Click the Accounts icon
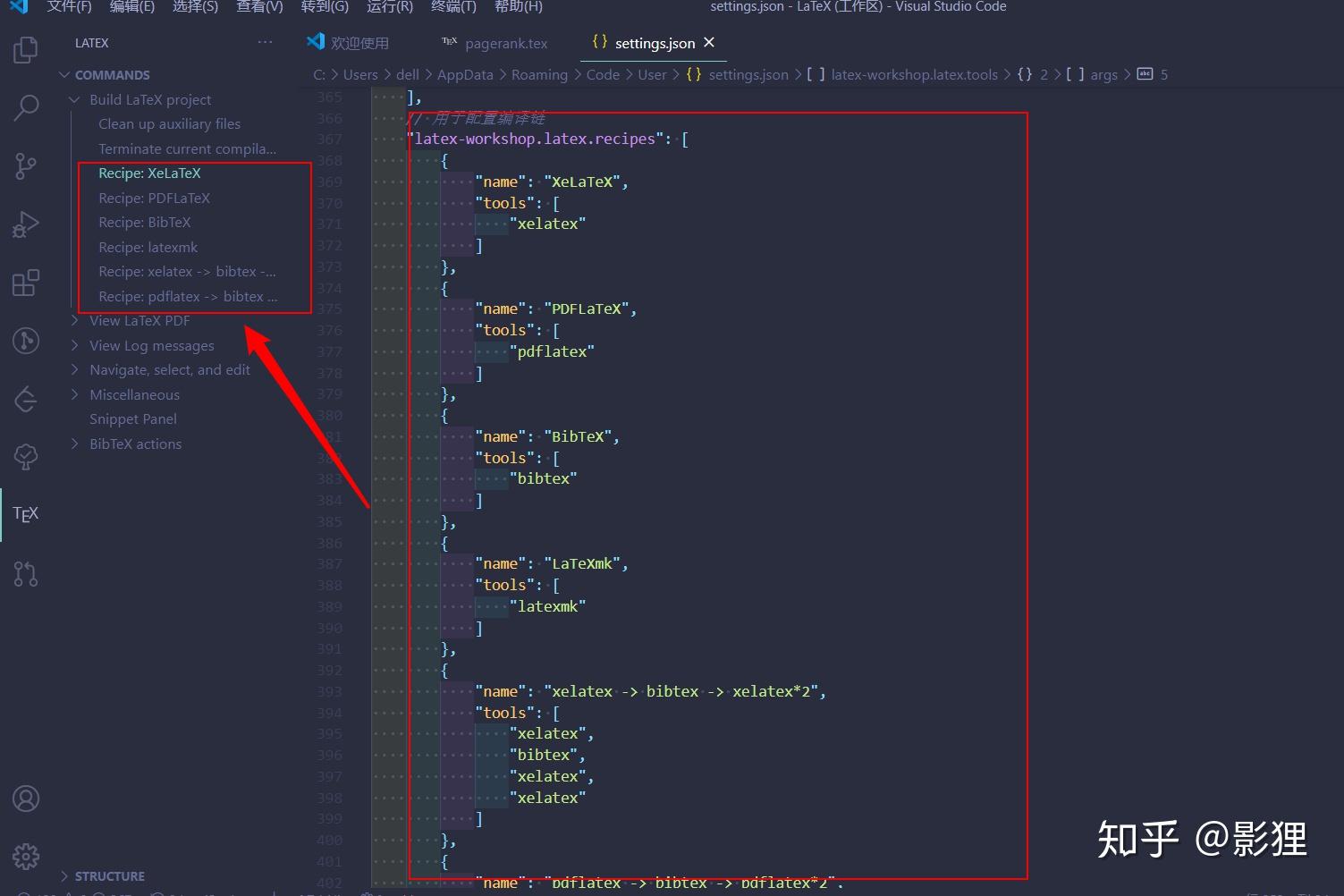Screen dimensions: 1344x896 tap(25, 798)
